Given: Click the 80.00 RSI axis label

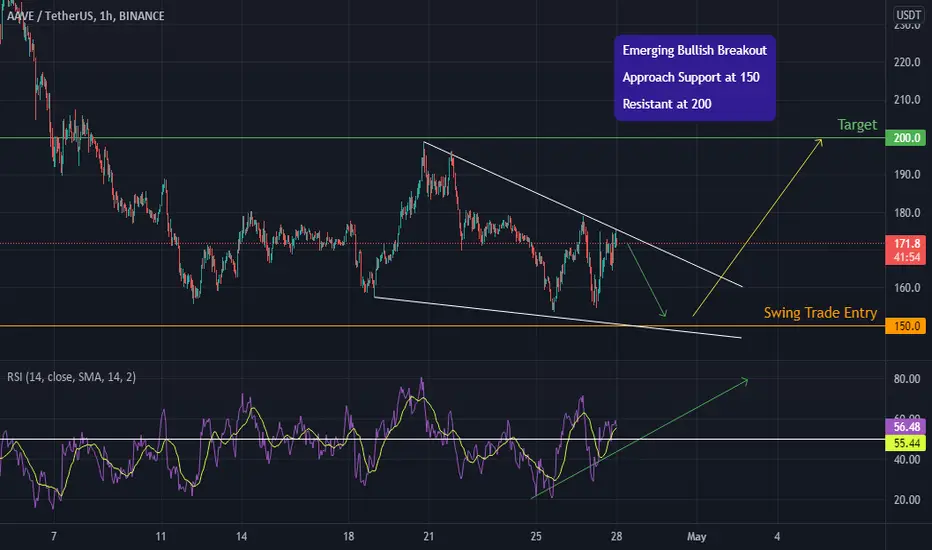Looking at the screenshot, I should (x=906, y=379).
